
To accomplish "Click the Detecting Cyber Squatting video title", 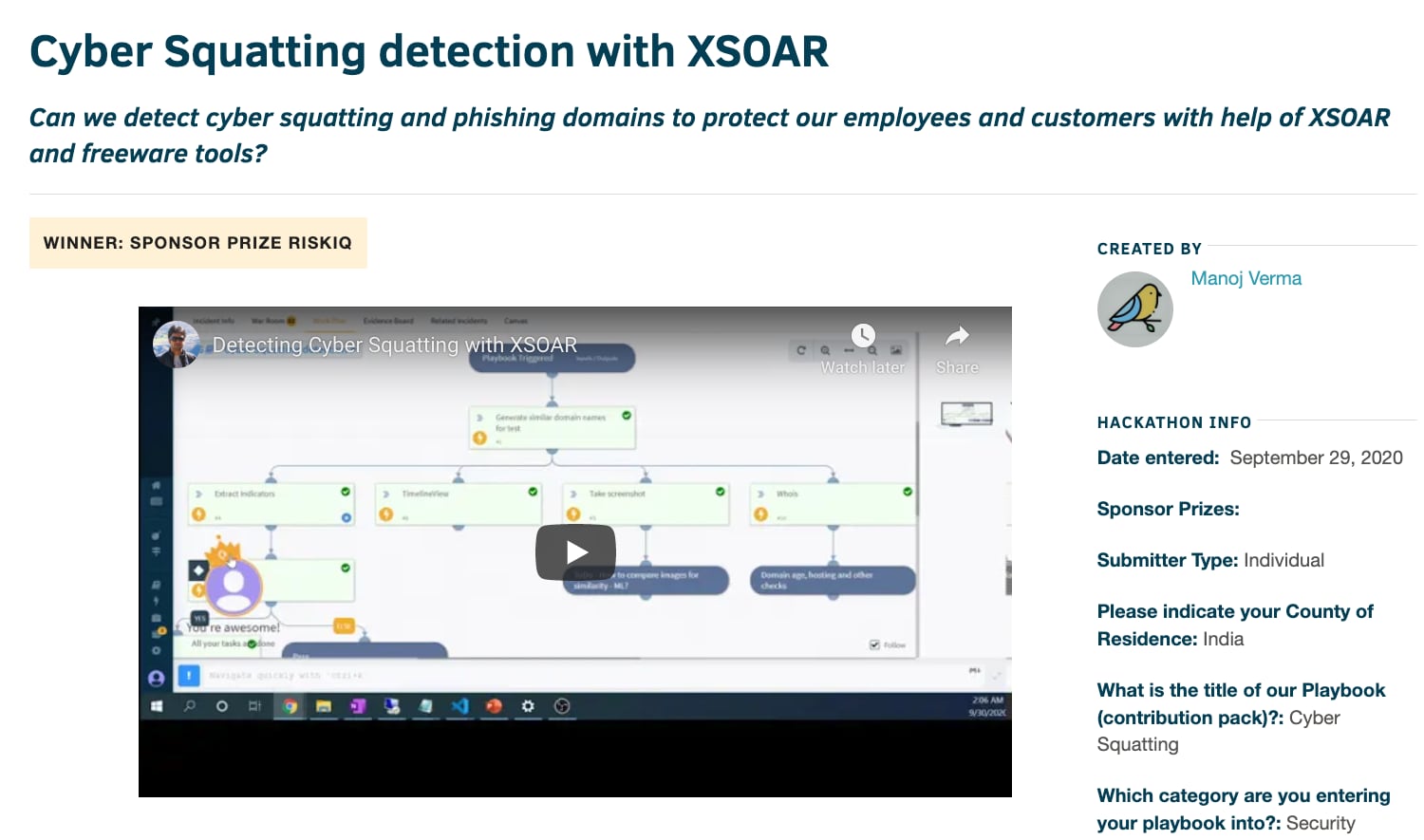I will click(x=394, y=345).
